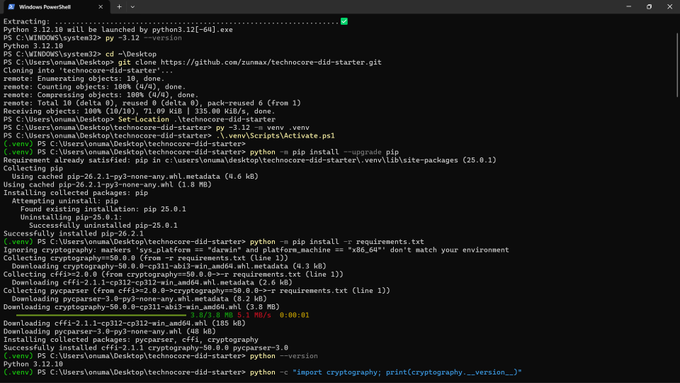680x383 pixels.
Task: Click the 'remote: Total 10 (delta 0)' line
Action: click(152, 103)
